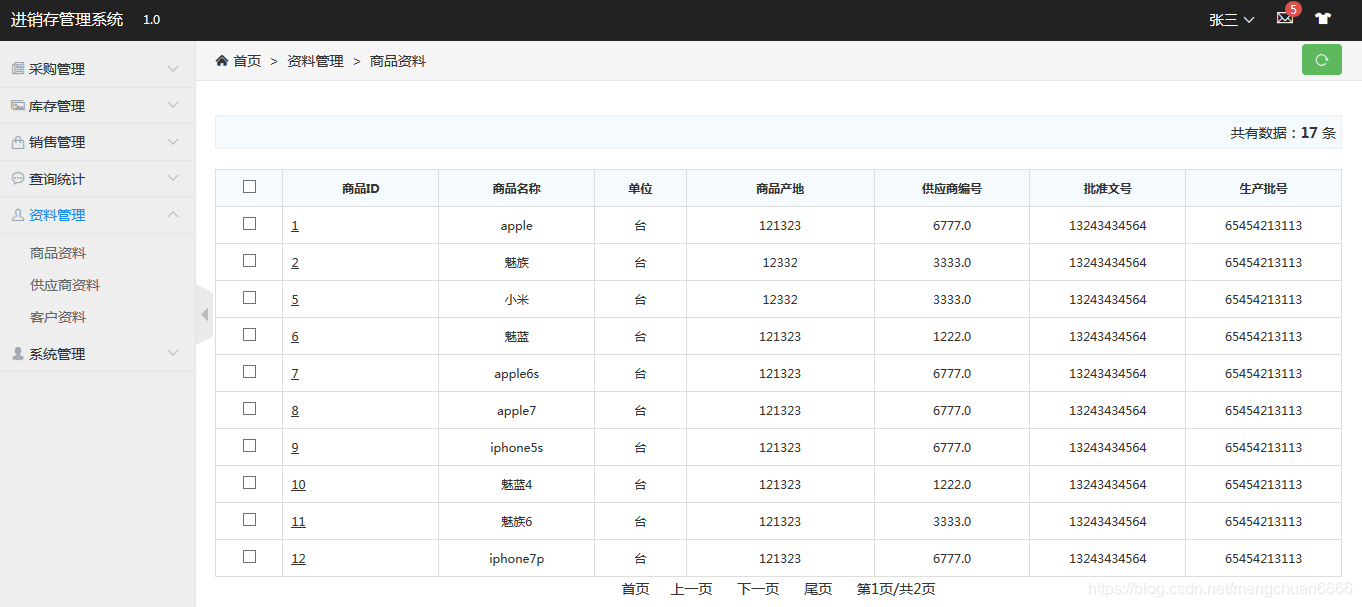Click the home icon in breadcrumb
1362x607 pixels.
click(221, 61)
